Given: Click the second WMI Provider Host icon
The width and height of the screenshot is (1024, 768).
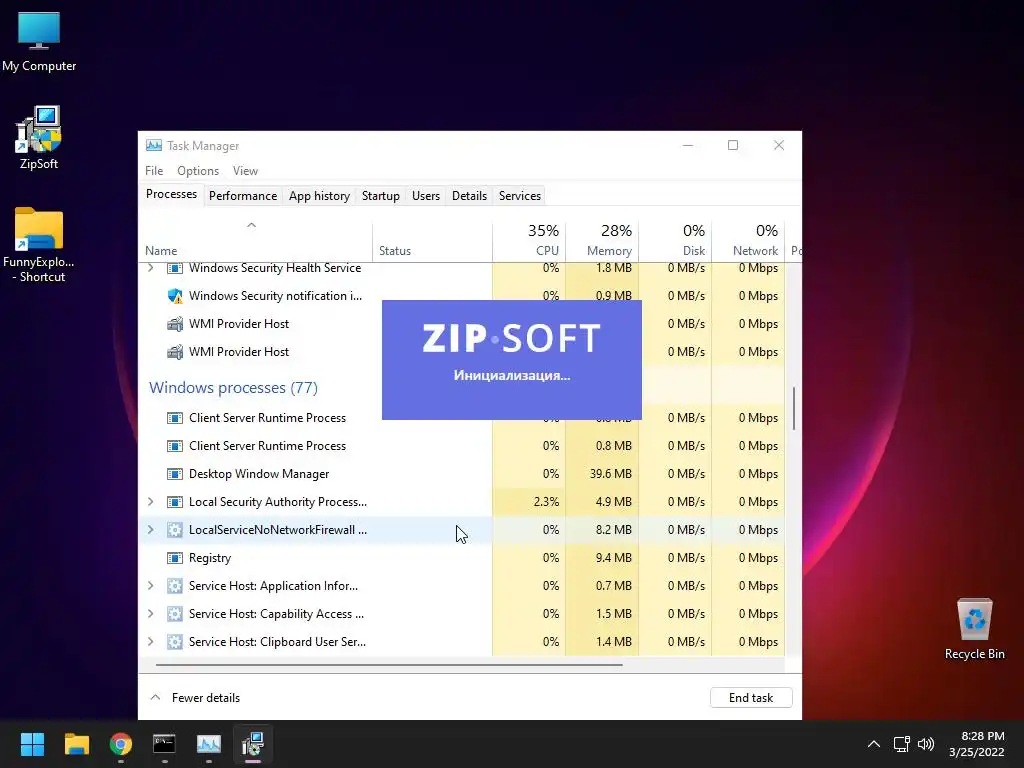Looking at the screenshot, I should (x=174, y=352).
